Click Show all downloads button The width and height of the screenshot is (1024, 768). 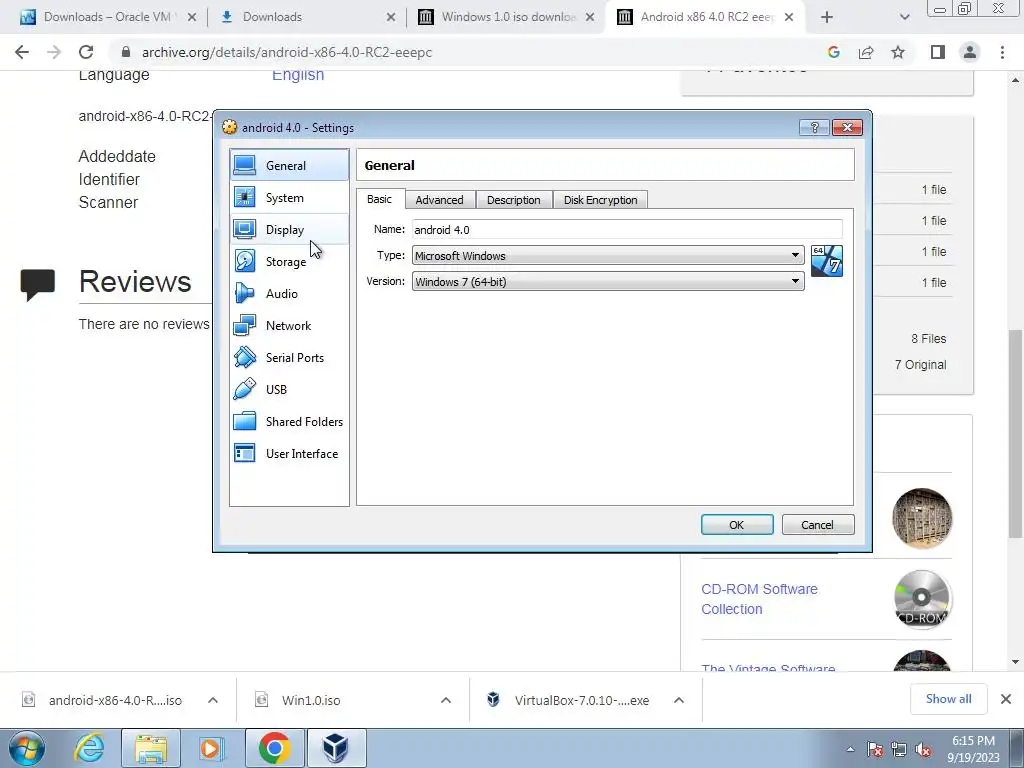pyautogui.click(x=948, y=699)
